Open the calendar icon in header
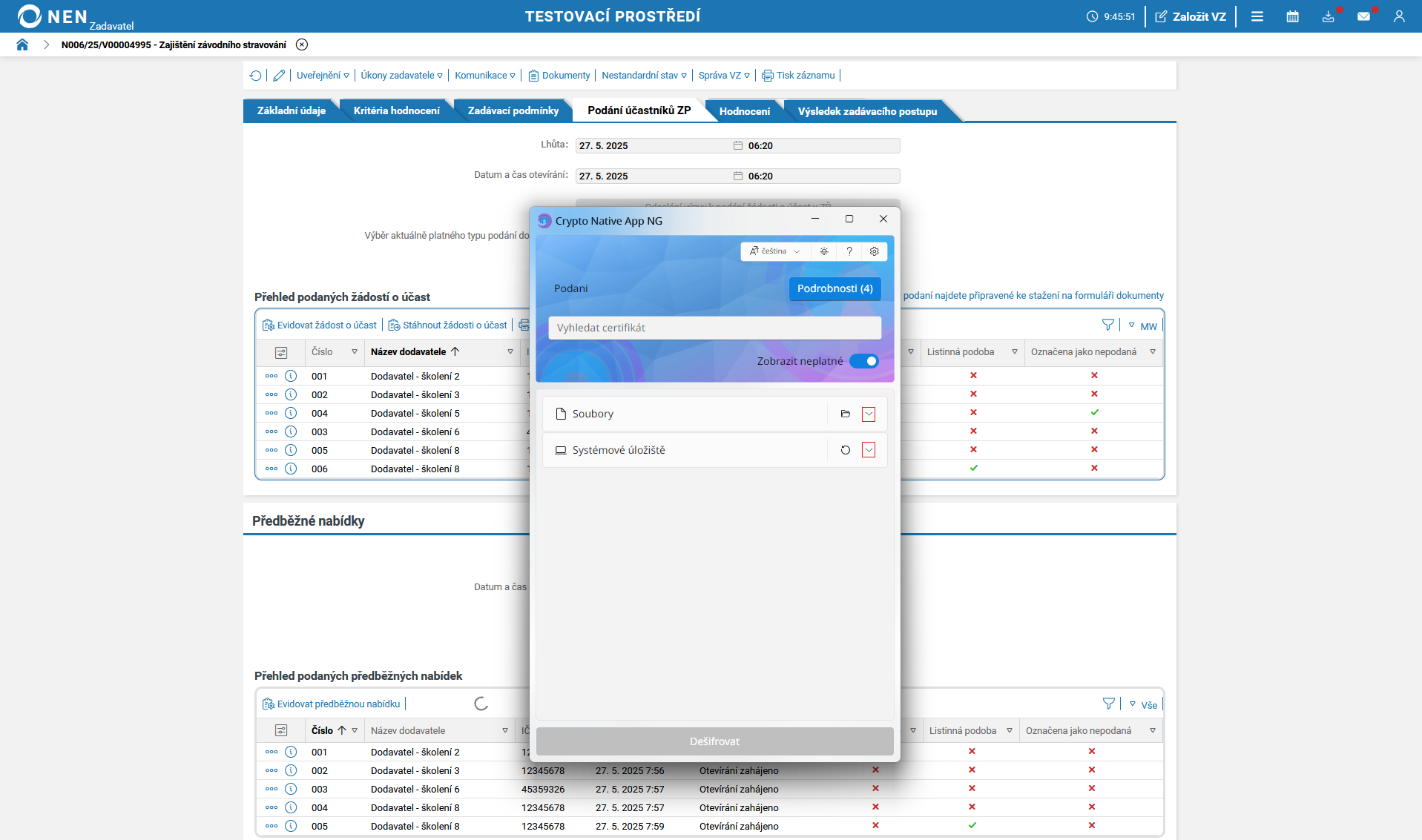Image resolution: width=1422 pixels, height=840 pixels. coord(1292,16)
